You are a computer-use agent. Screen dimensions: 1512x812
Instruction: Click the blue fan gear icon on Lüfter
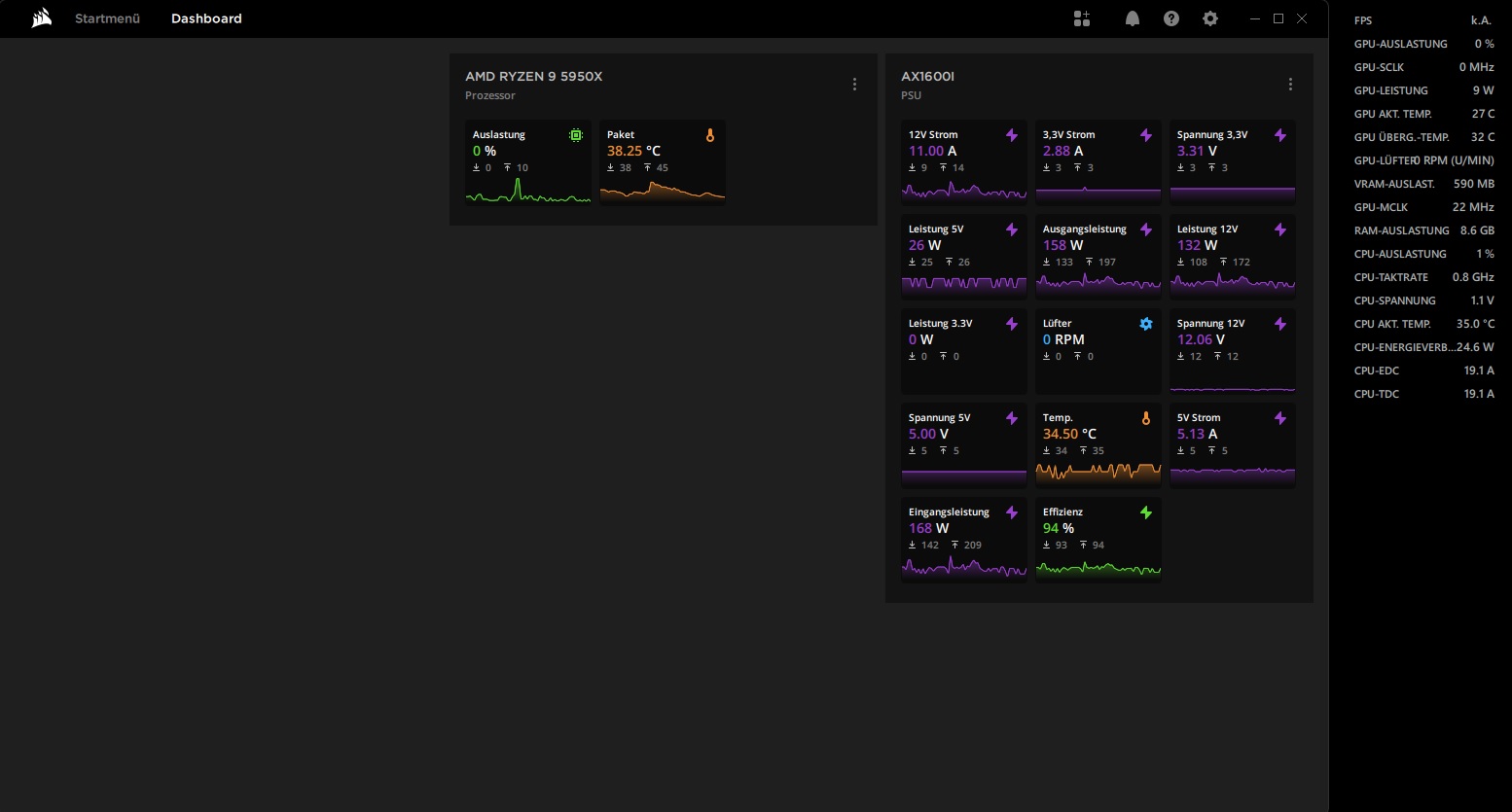[x=1146, y=324]
